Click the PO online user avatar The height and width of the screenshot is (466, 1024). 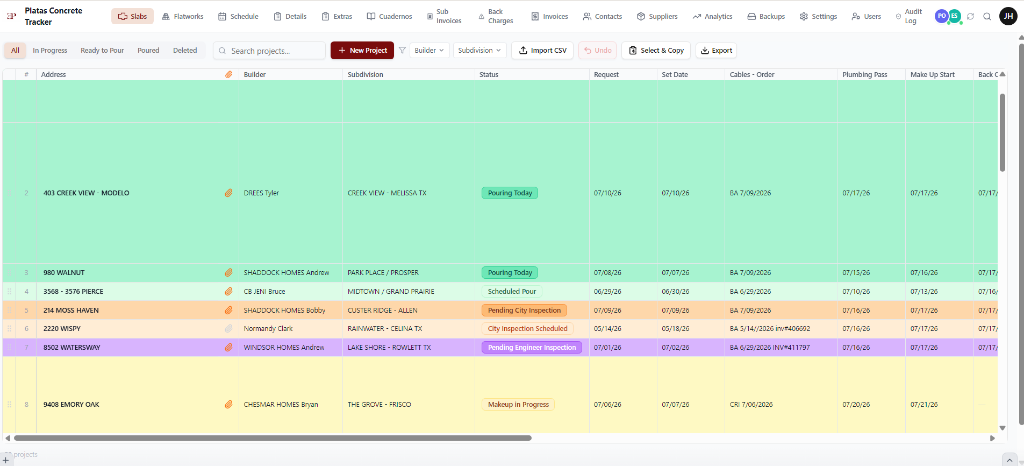coord(942,16)
